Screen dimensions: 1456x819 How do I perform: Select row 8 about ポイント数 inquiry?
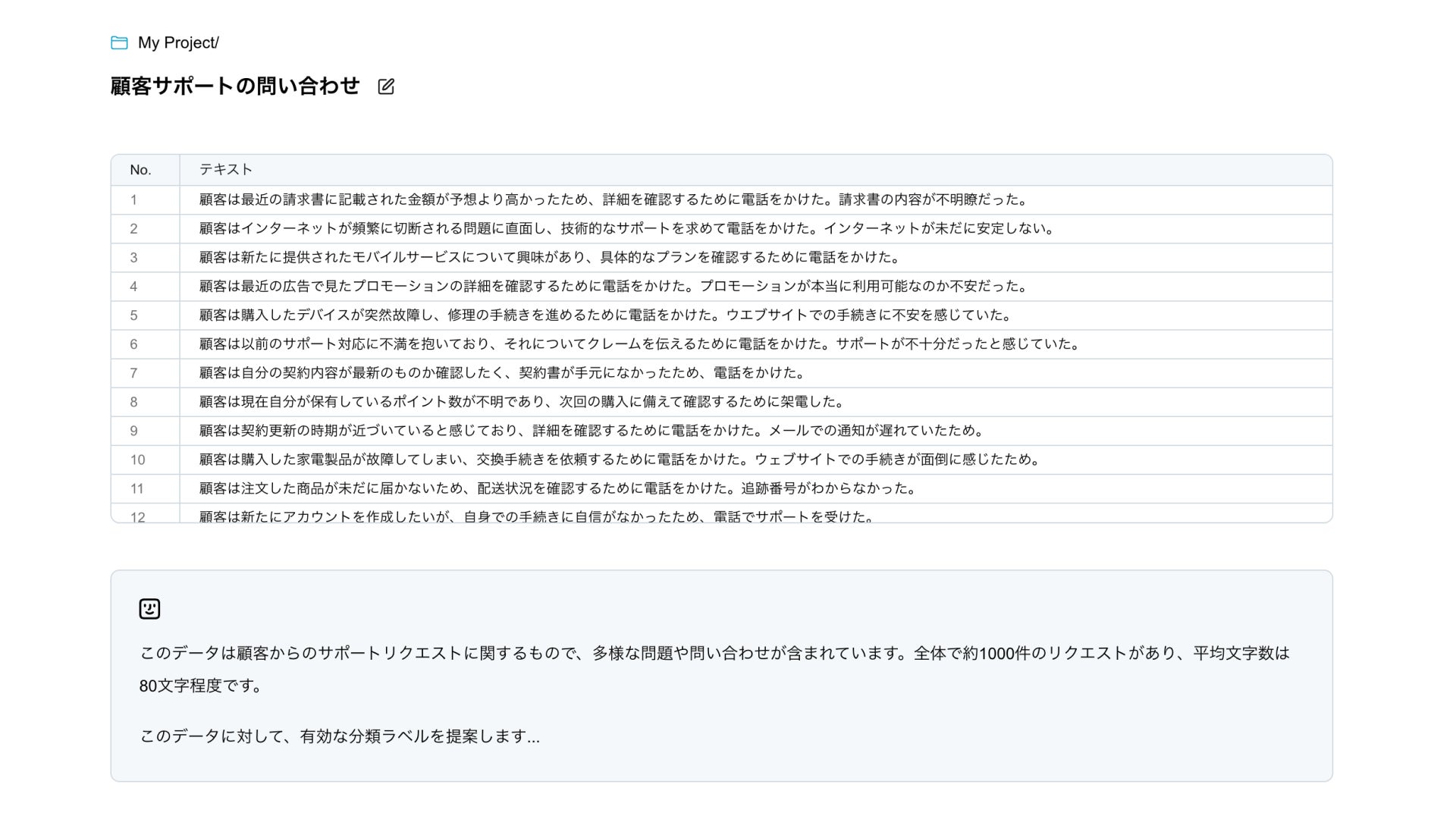(522, 402)
